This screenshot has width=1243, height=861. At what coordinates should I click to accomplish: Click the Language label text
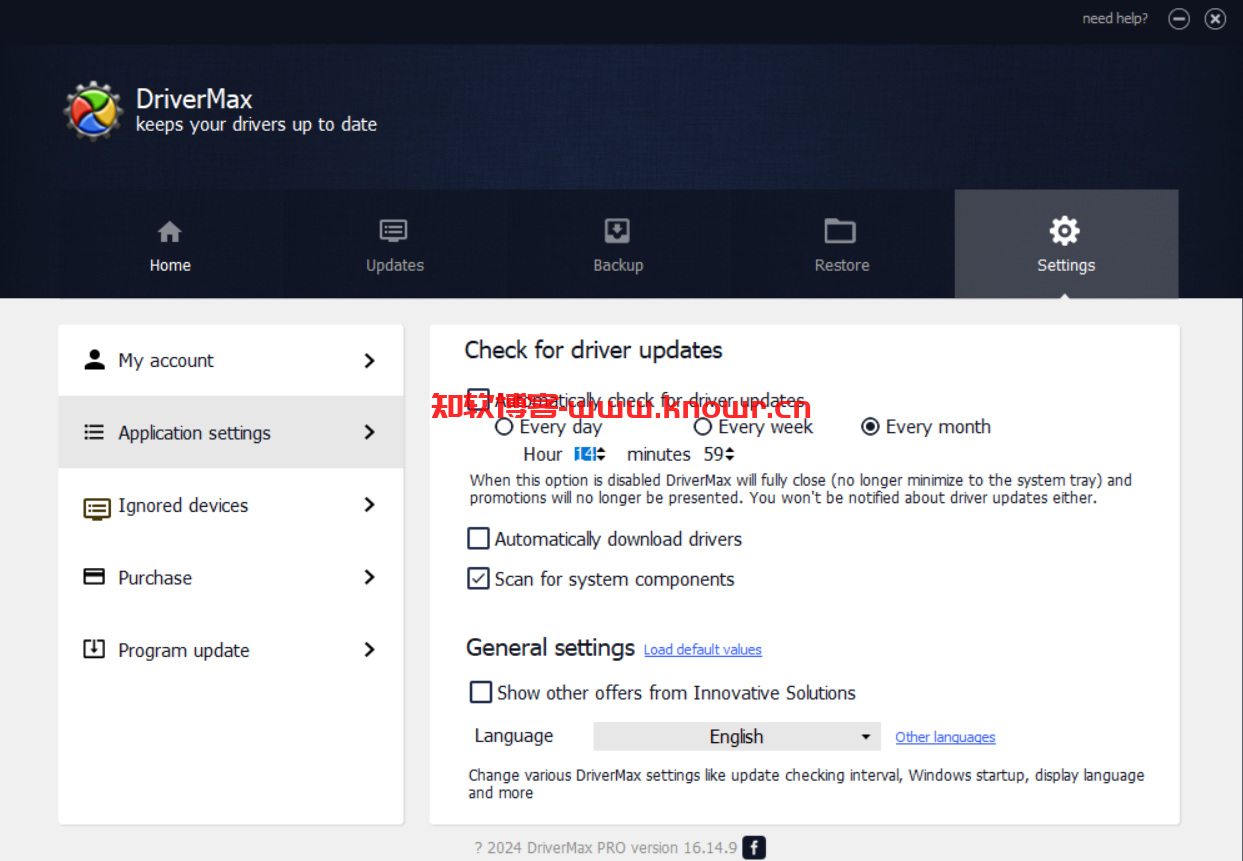(x=514, y=736)
